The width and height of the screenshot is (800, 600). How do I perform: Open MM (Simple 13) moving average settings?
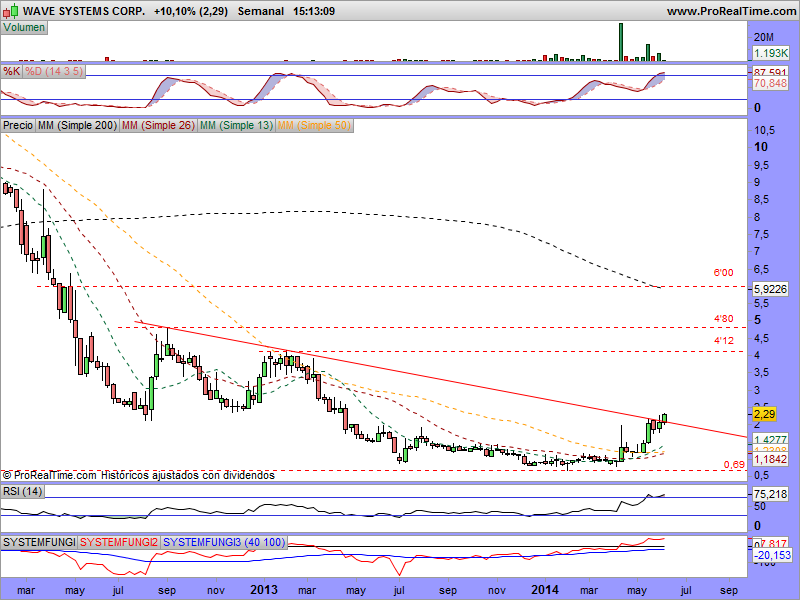236,125
